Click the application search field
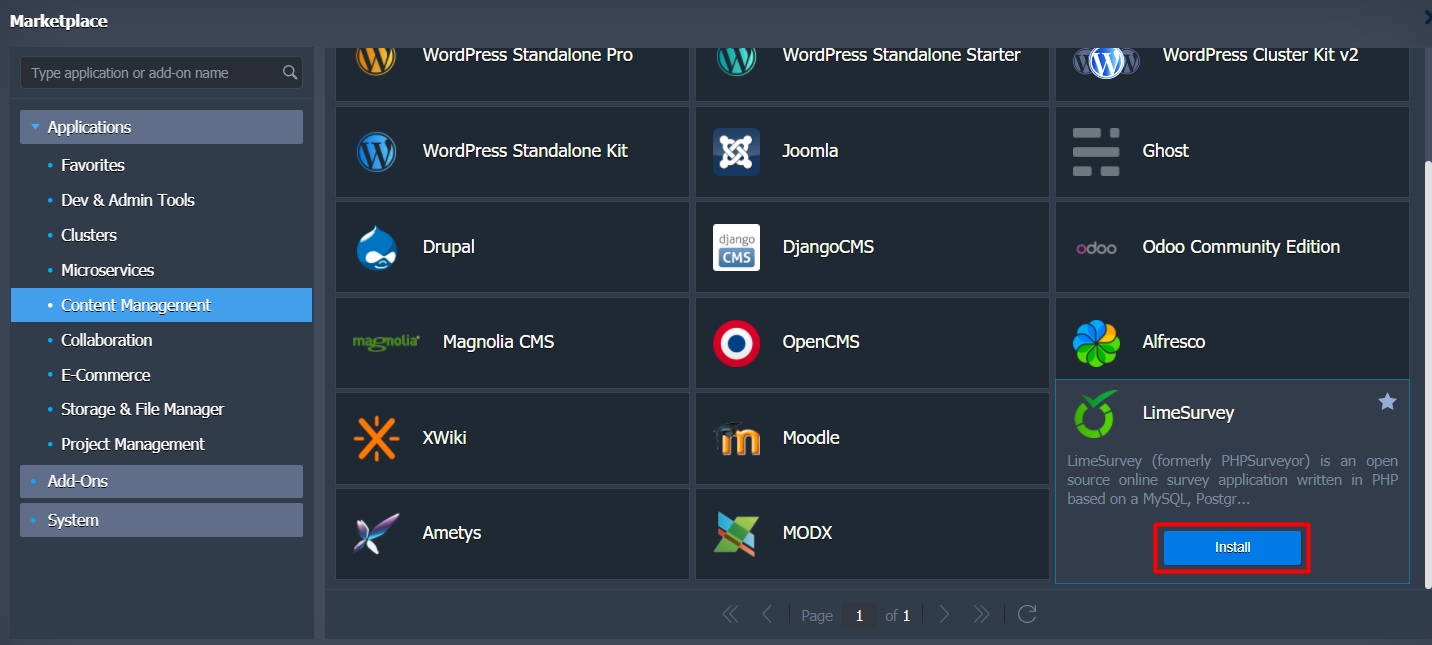Screen dimensions: 1432x645 pyautogui.click(x=161, y=72)
